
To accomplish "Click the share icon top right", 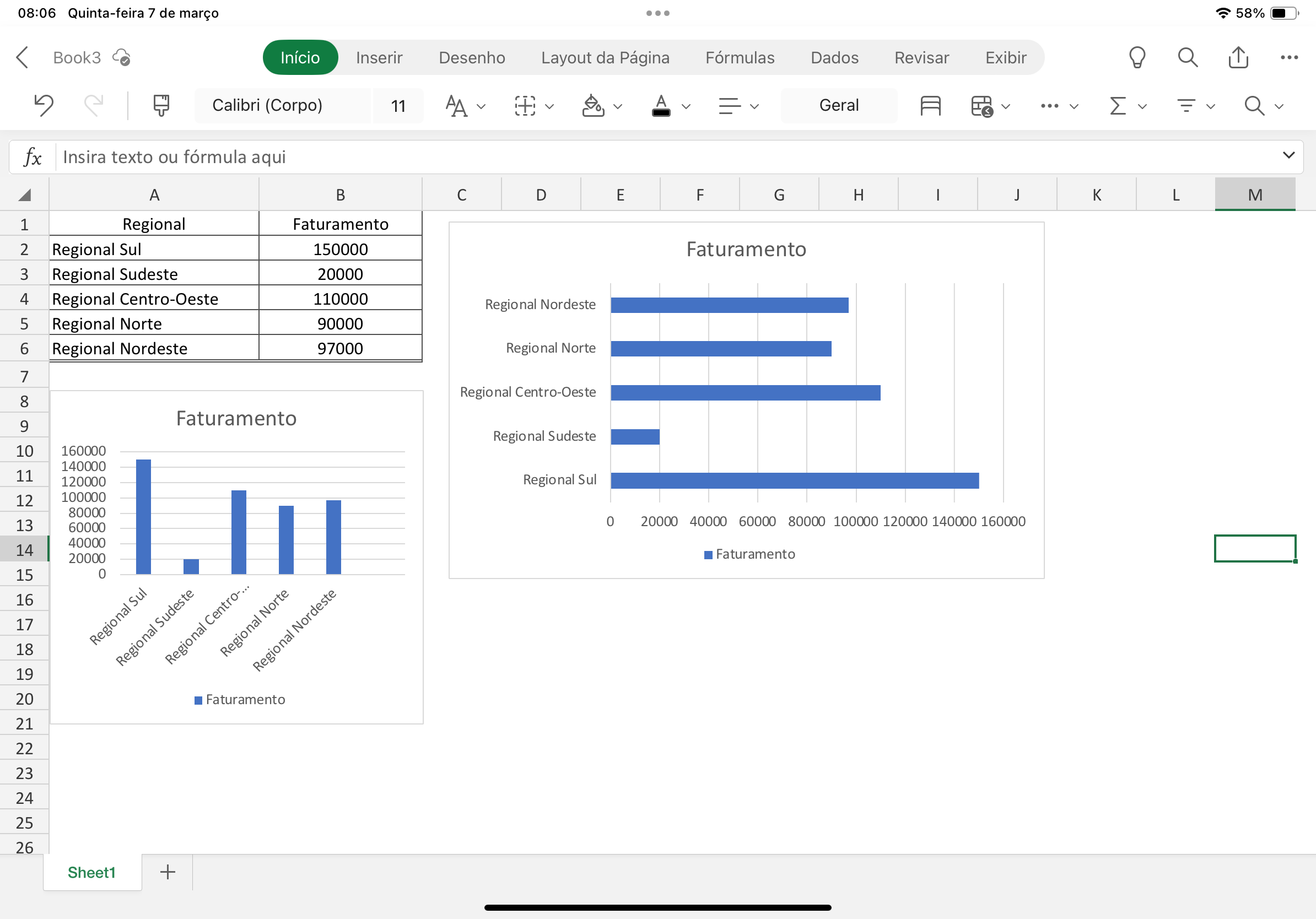I will point(1239,57).
